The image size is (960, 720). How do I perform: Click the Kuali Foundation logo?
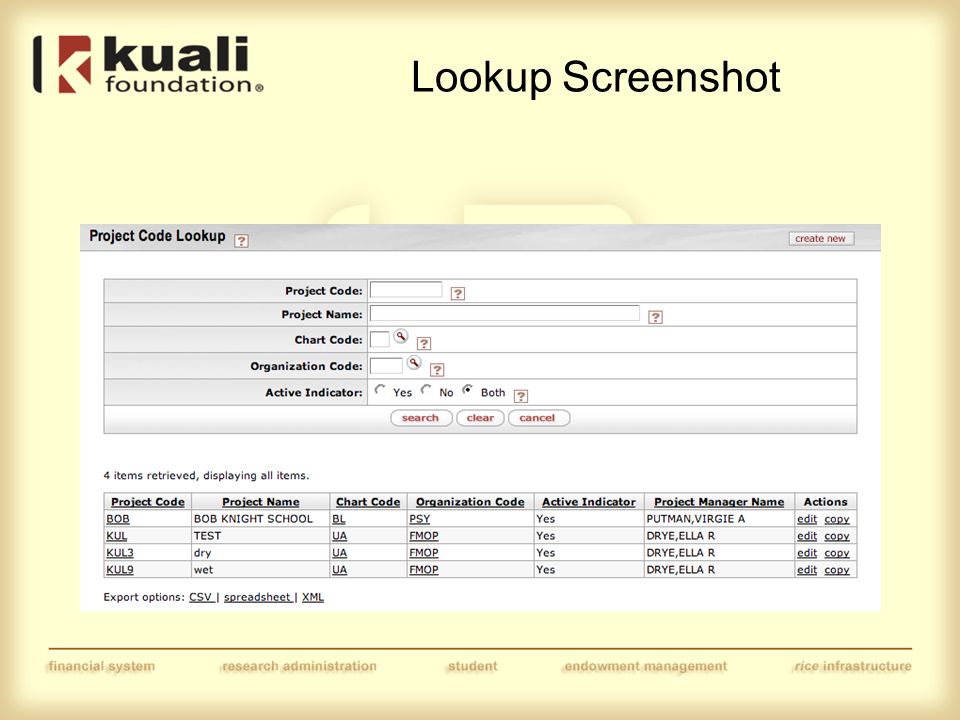[148, 64]
